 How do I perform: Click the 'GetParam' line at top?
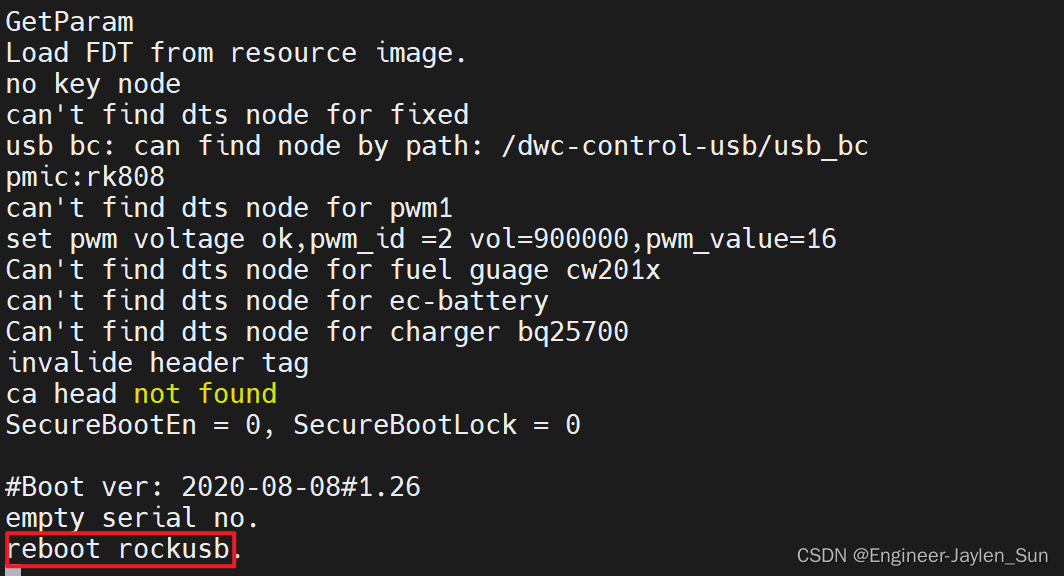pyautogui.click(x=69, y=22)
